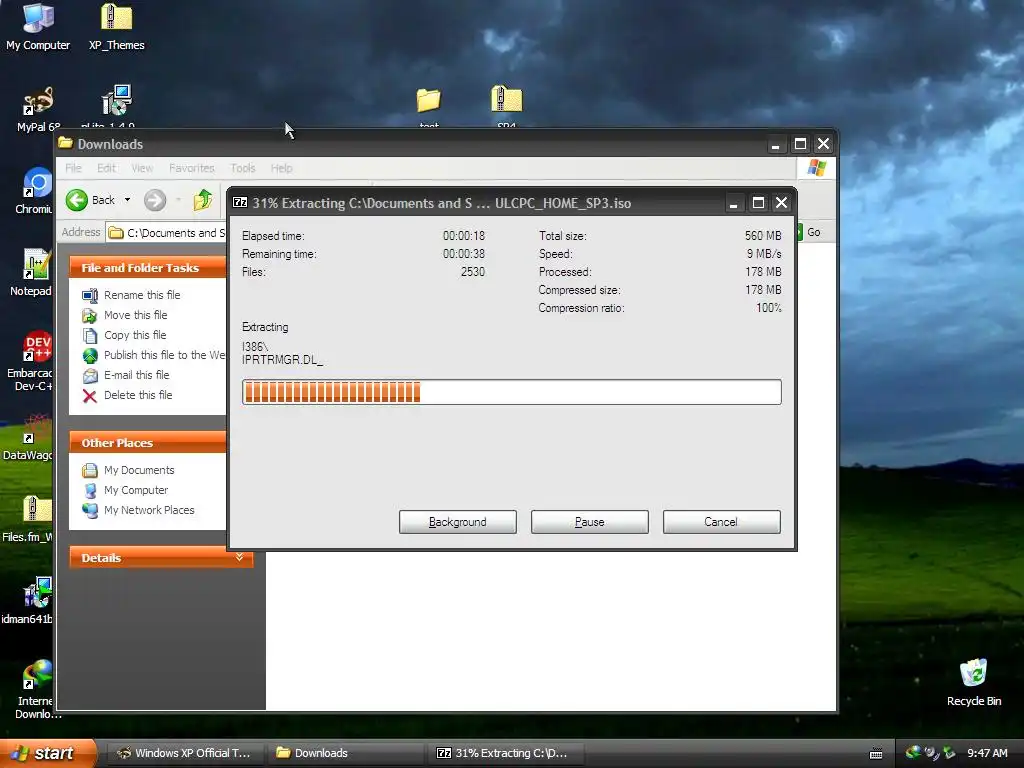Launch Chromium desktop shortcut

[x=36, y=191]
